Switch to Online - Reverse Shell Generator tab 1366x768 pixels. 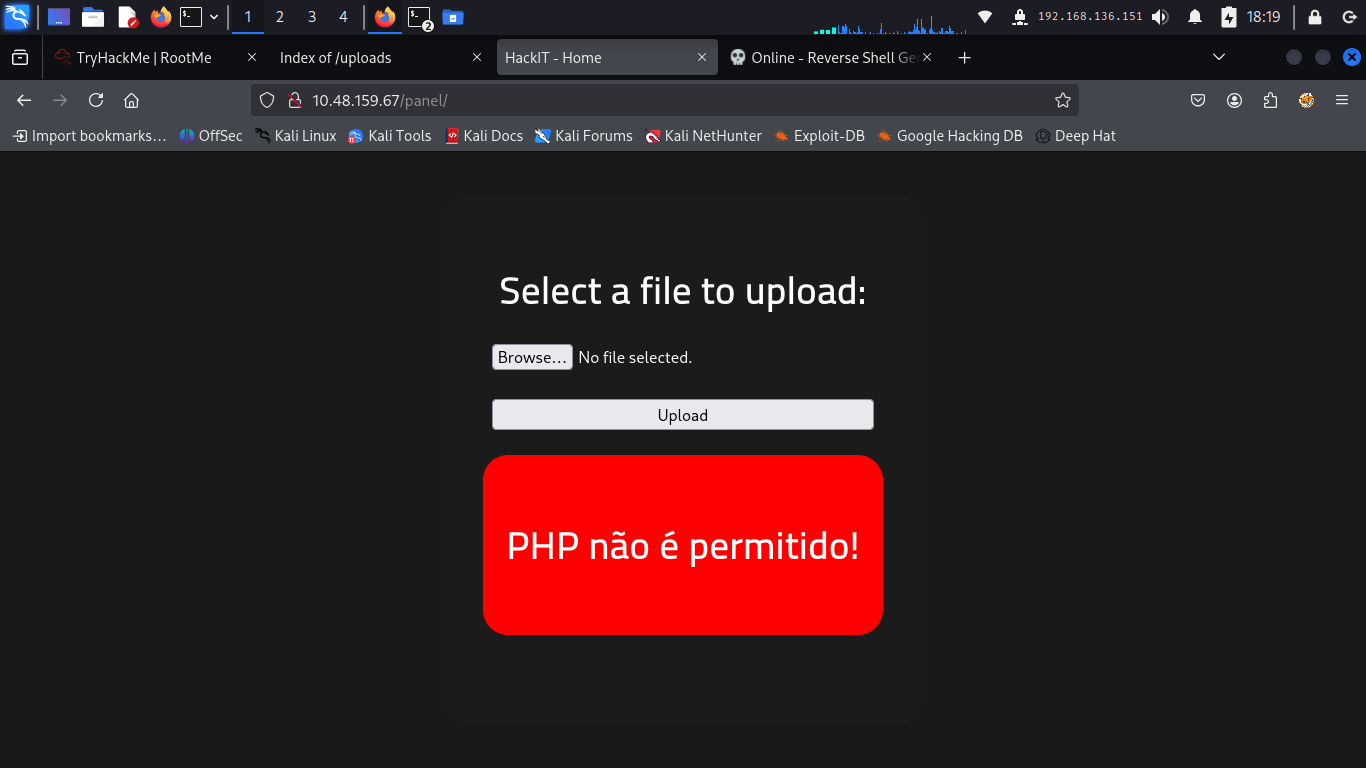point(834,58)
